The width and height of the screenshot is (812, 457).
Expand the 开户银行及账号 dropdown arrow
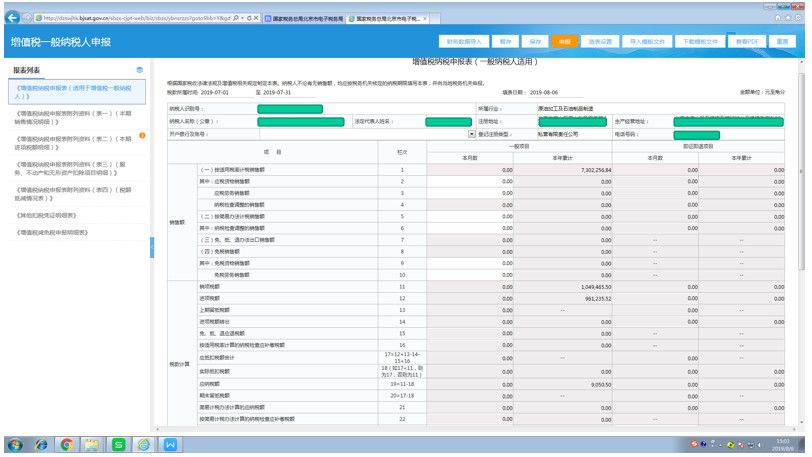[472, 134]
